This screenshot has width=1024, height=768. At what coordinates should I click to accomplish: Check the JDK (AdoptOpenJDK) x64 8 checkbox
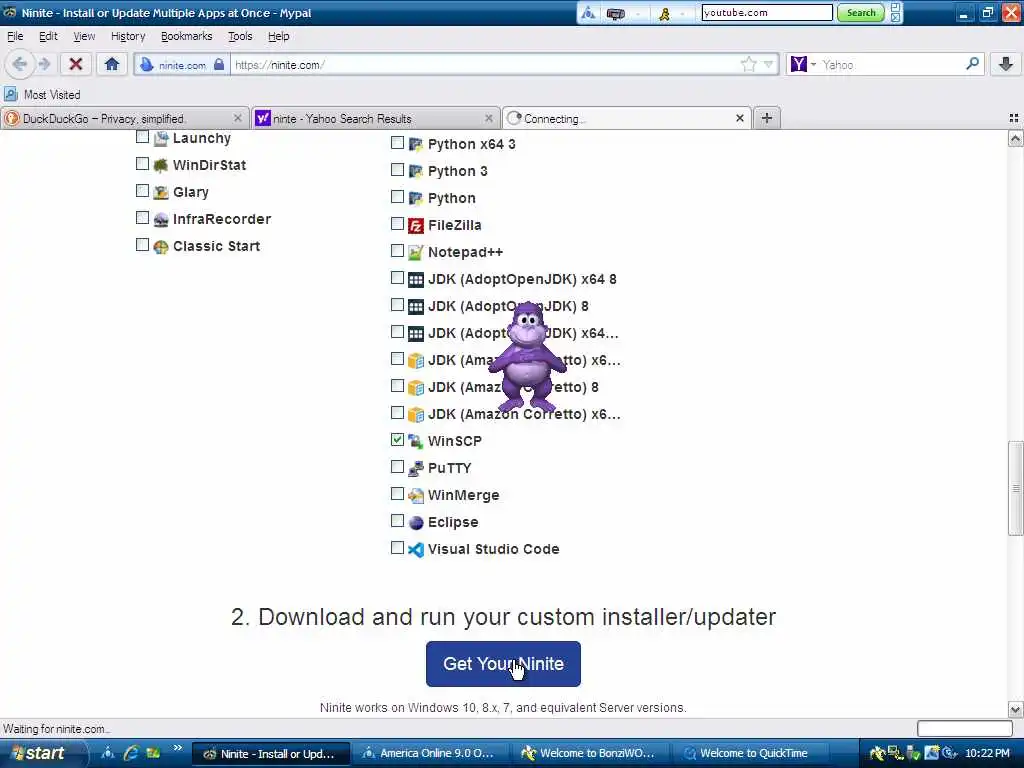pyautogui.click(x=397, y=278)
